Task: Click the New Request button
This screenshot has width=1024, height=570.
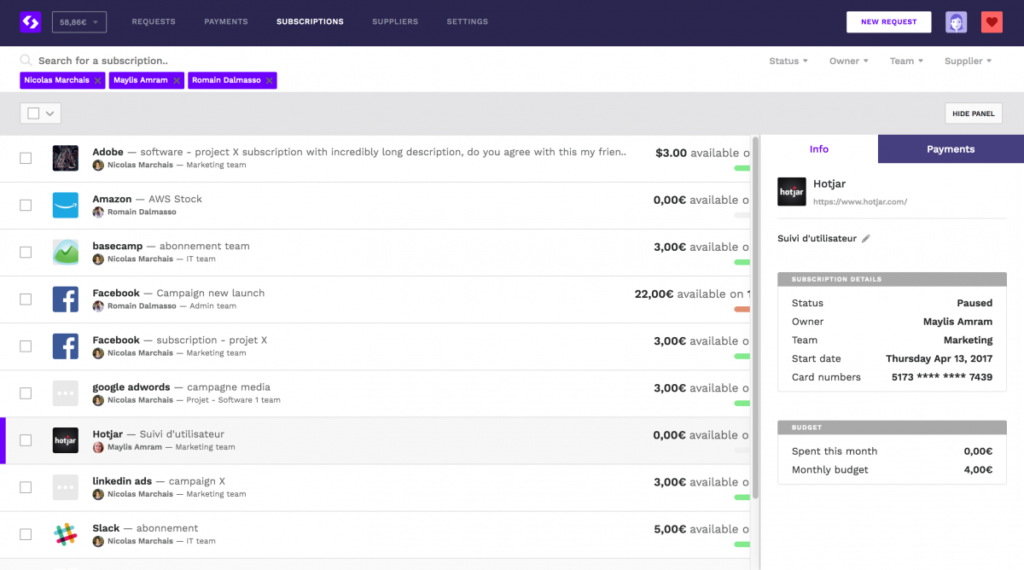Action: pyautogui.click(x=889, y=22)
